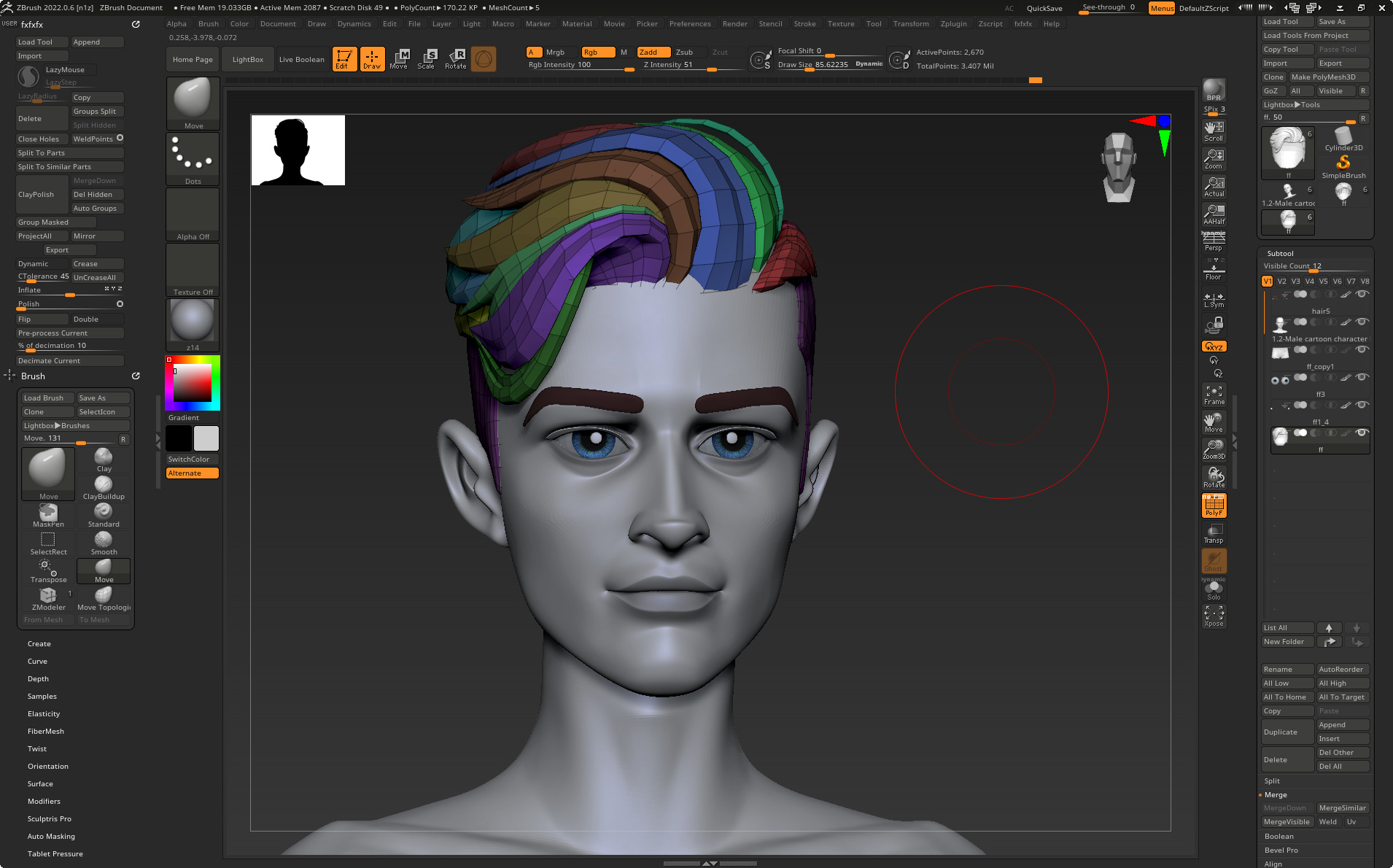Expand the FiberMesh section

46,732
